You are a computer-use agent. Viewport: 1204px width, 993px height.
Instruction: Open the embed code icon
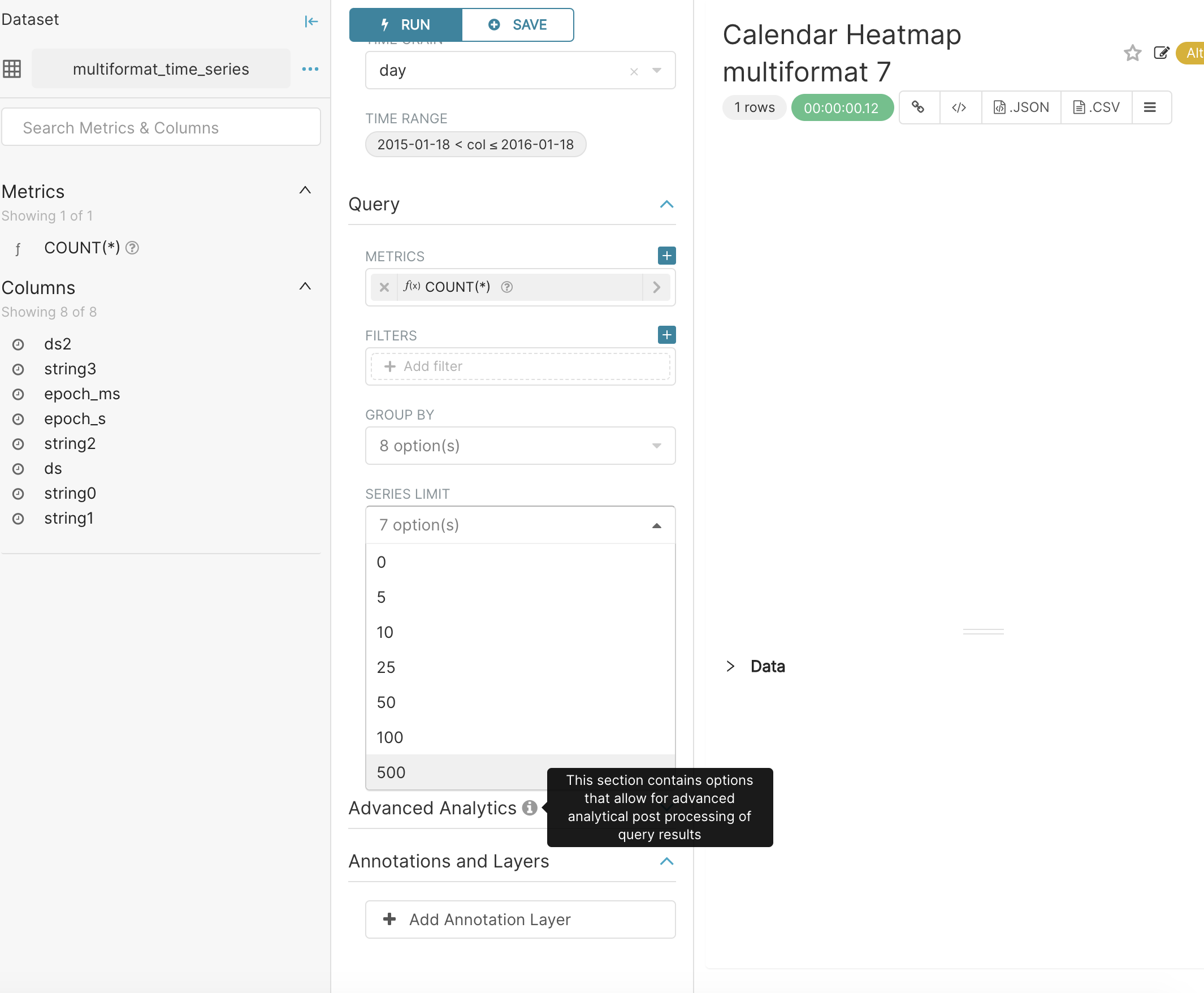pos(959,107)
